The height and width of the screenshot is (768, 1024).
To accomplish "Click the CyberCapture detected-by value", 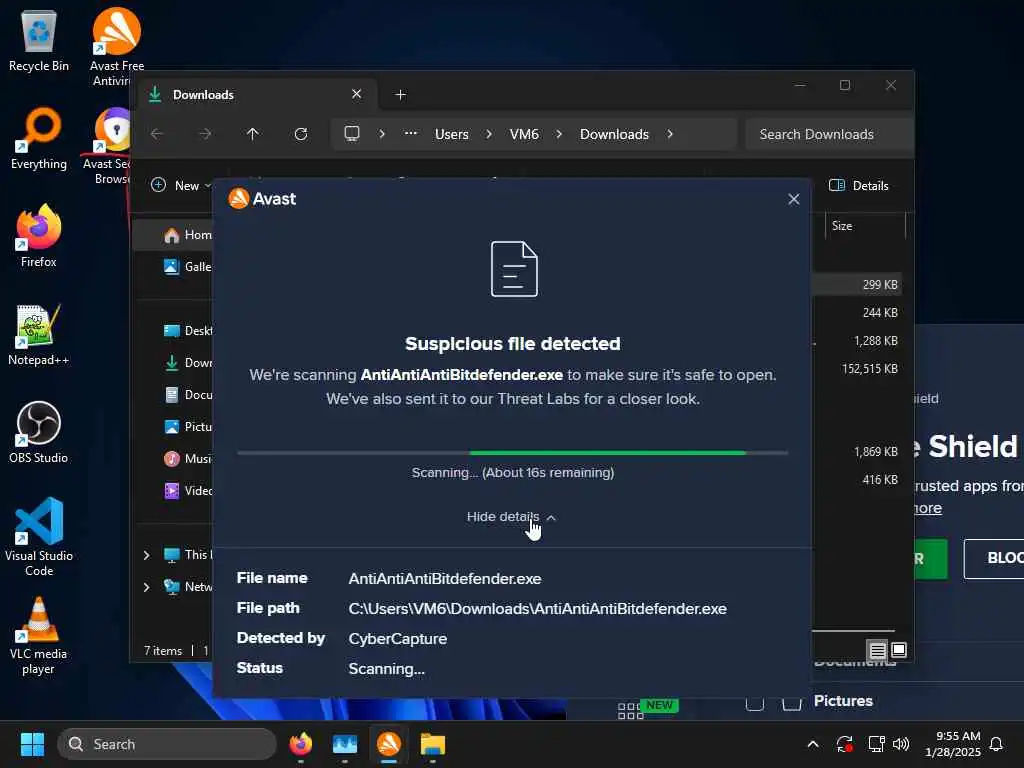I will click(x=398, y=639).
